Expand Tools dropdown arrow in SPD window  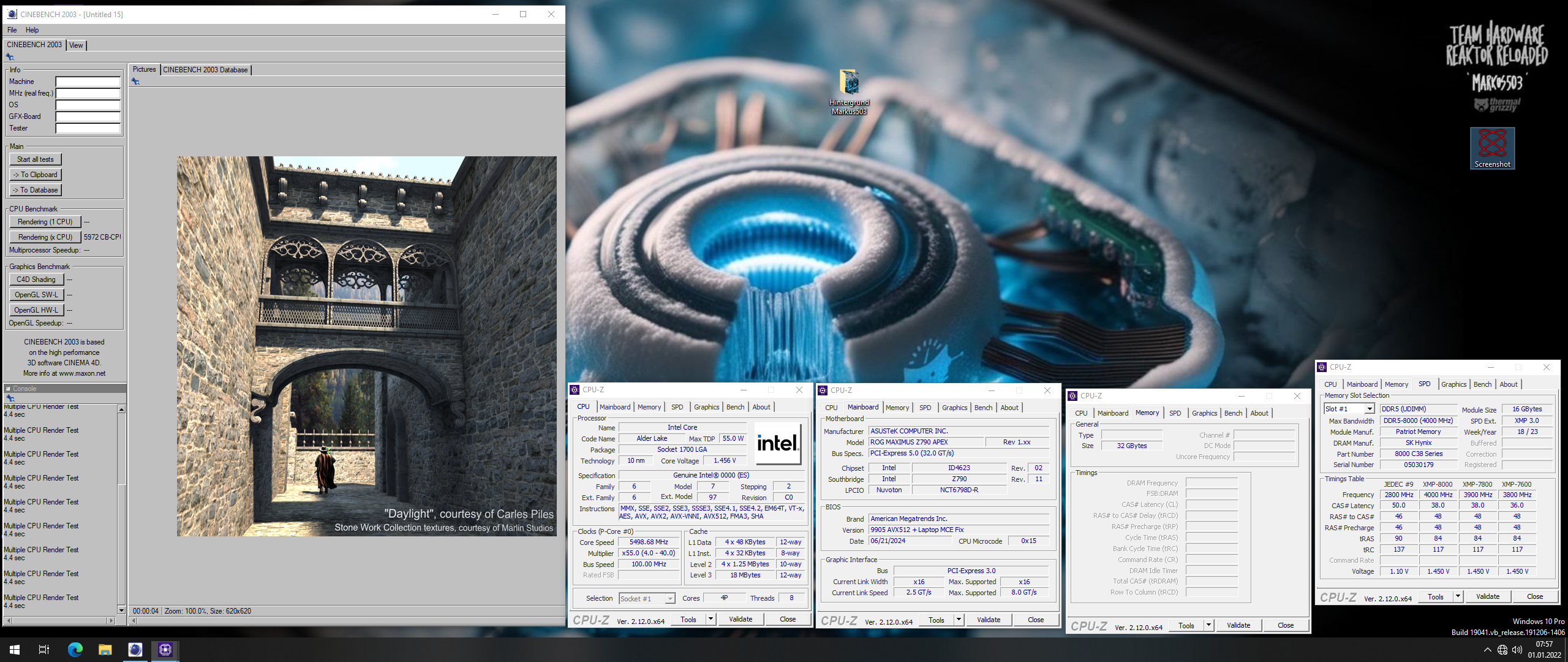pos(1458,596)
